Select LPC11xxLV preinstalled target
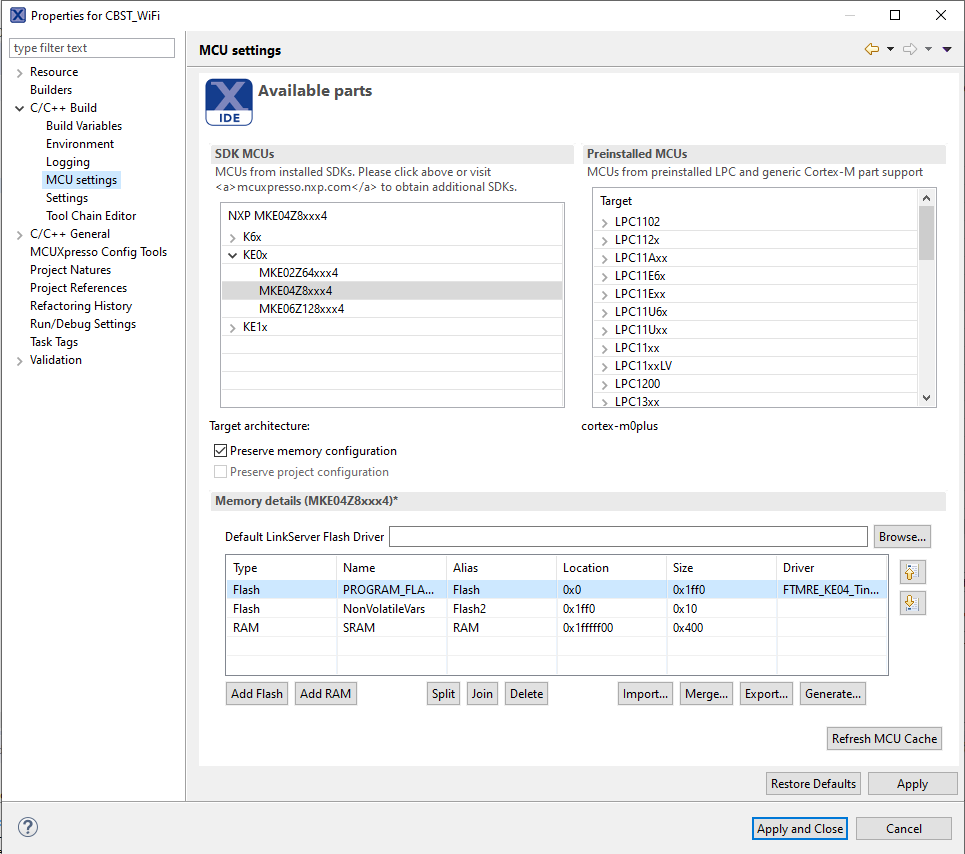Image resolution: width=965 pixels, height=854 pixels. coord(643,366)
